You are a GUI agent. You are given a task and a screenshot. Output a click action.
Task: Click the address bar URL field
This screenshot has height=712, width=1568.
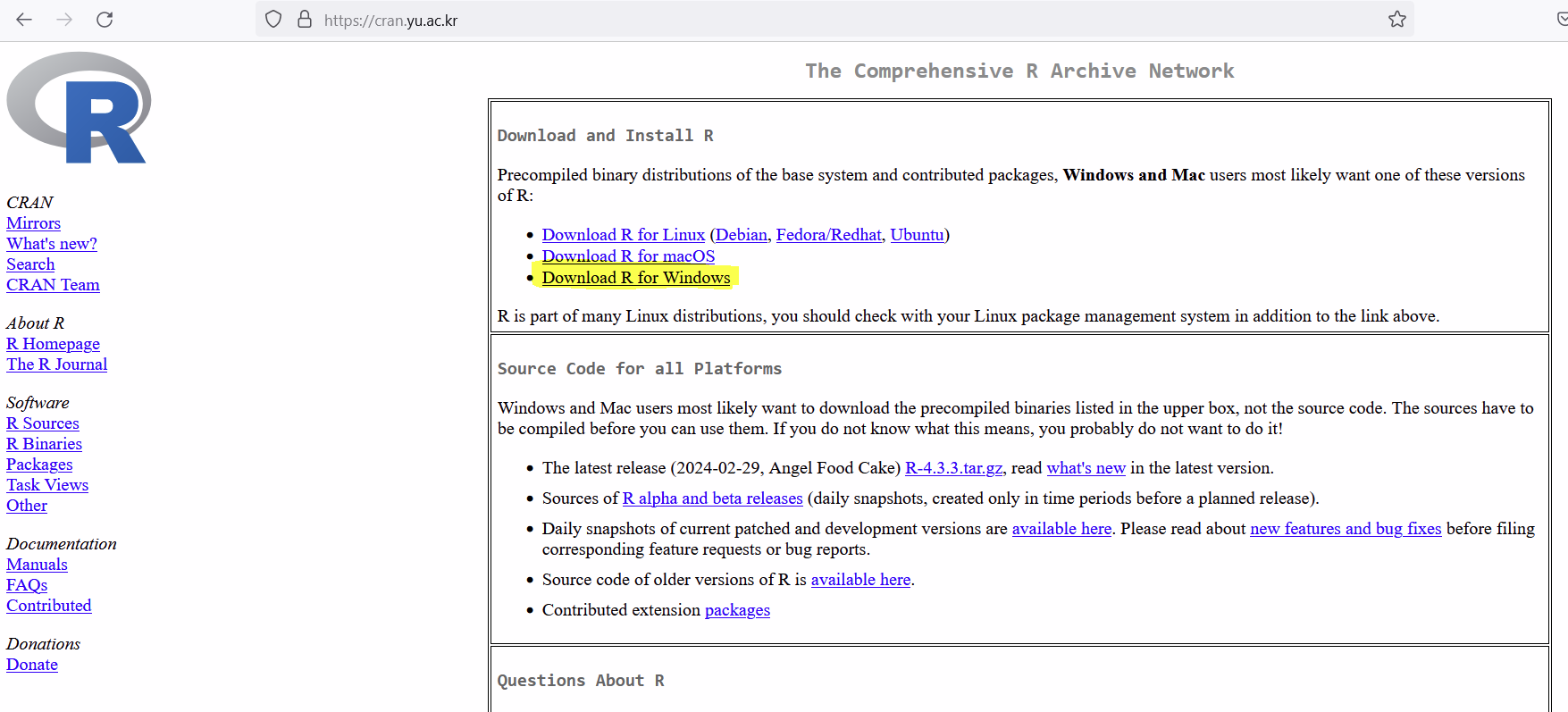pos(834,20)
